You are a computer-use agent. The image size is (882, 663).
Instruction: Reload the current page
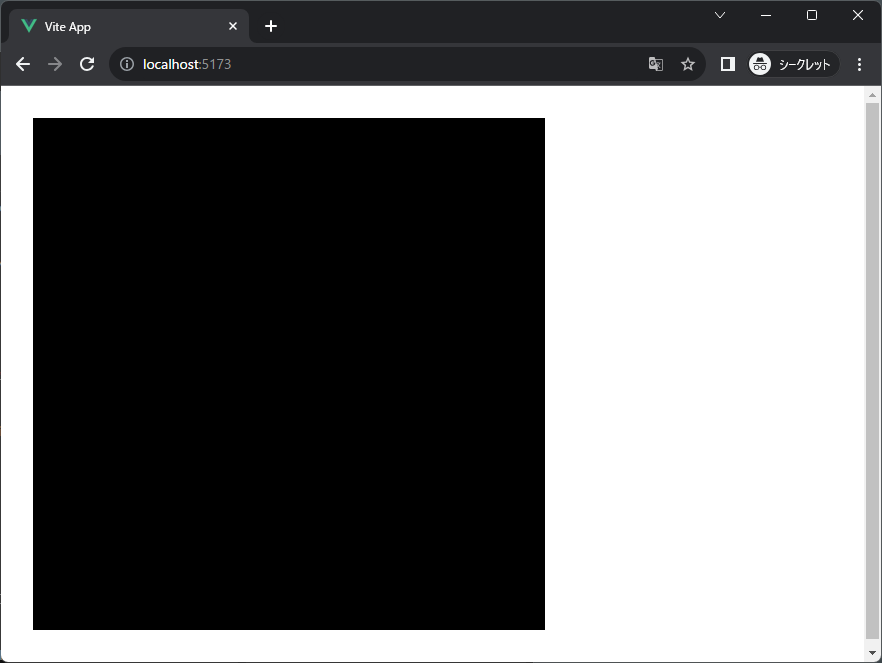(x=87, y=63)
